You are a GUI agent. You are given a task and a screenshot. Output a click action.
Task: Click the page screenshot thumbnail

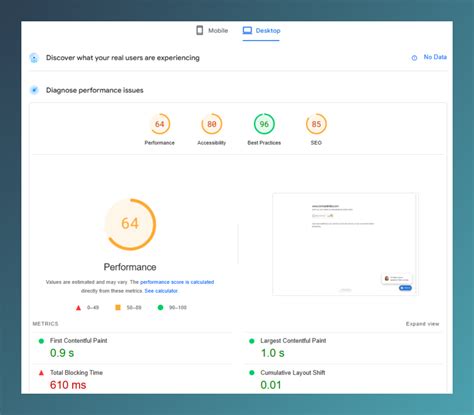click(x=345, y=244)
